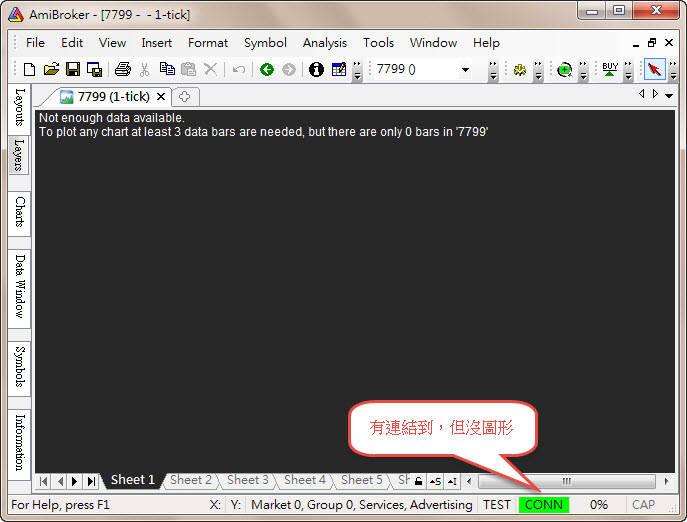This screenshot has height=522, width=687.
Task: Open the Tools menu
Action: (378, 43)
